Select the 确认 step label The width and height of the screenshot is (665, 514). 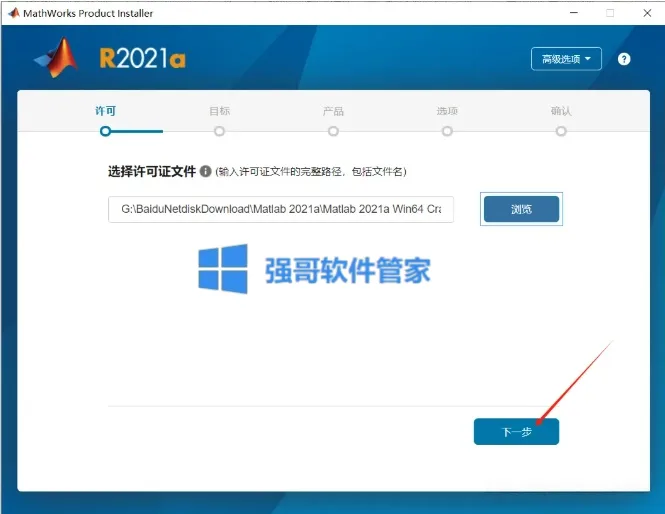[561, 111]
